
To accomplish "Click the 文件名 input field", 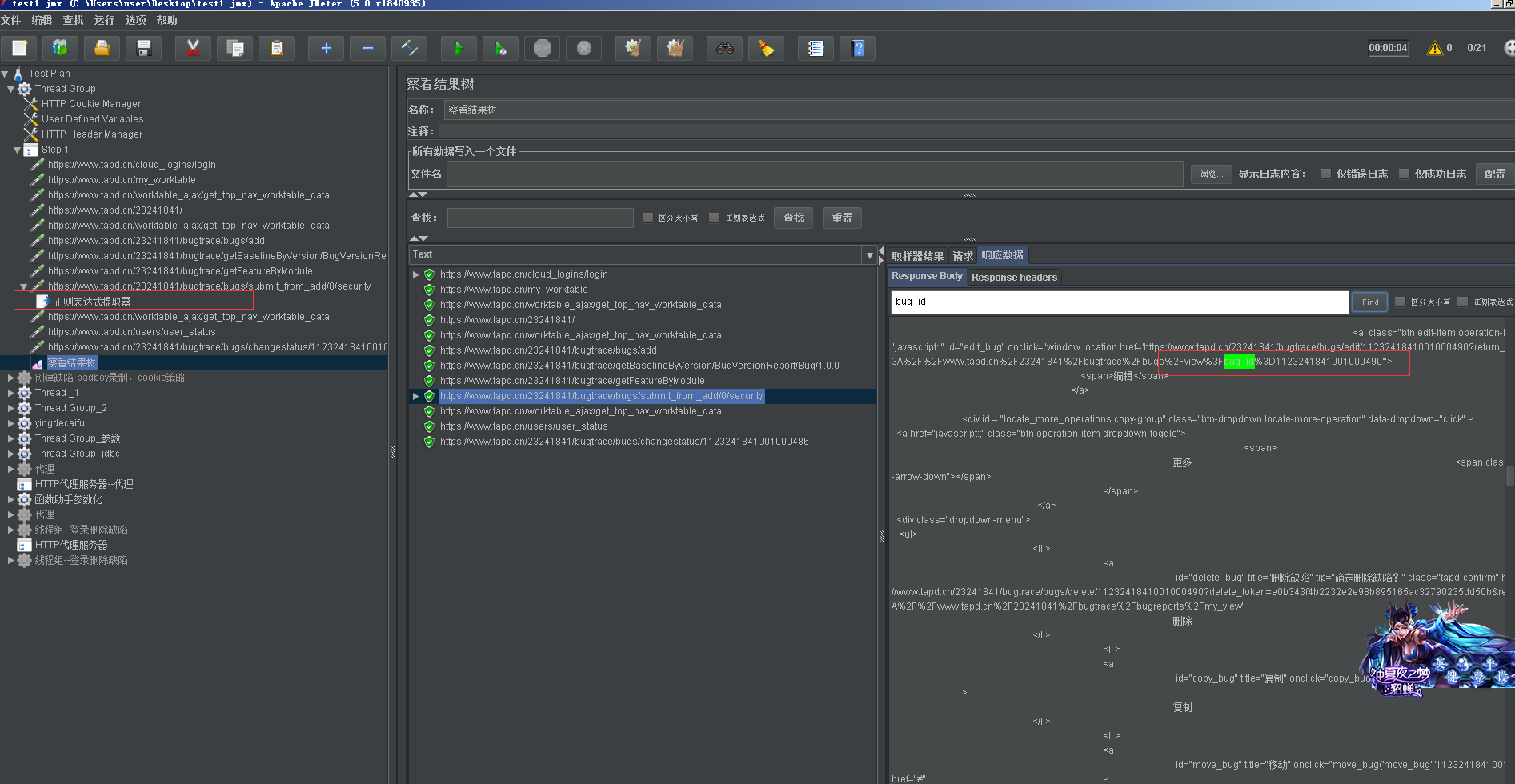I will click(815, 174).
